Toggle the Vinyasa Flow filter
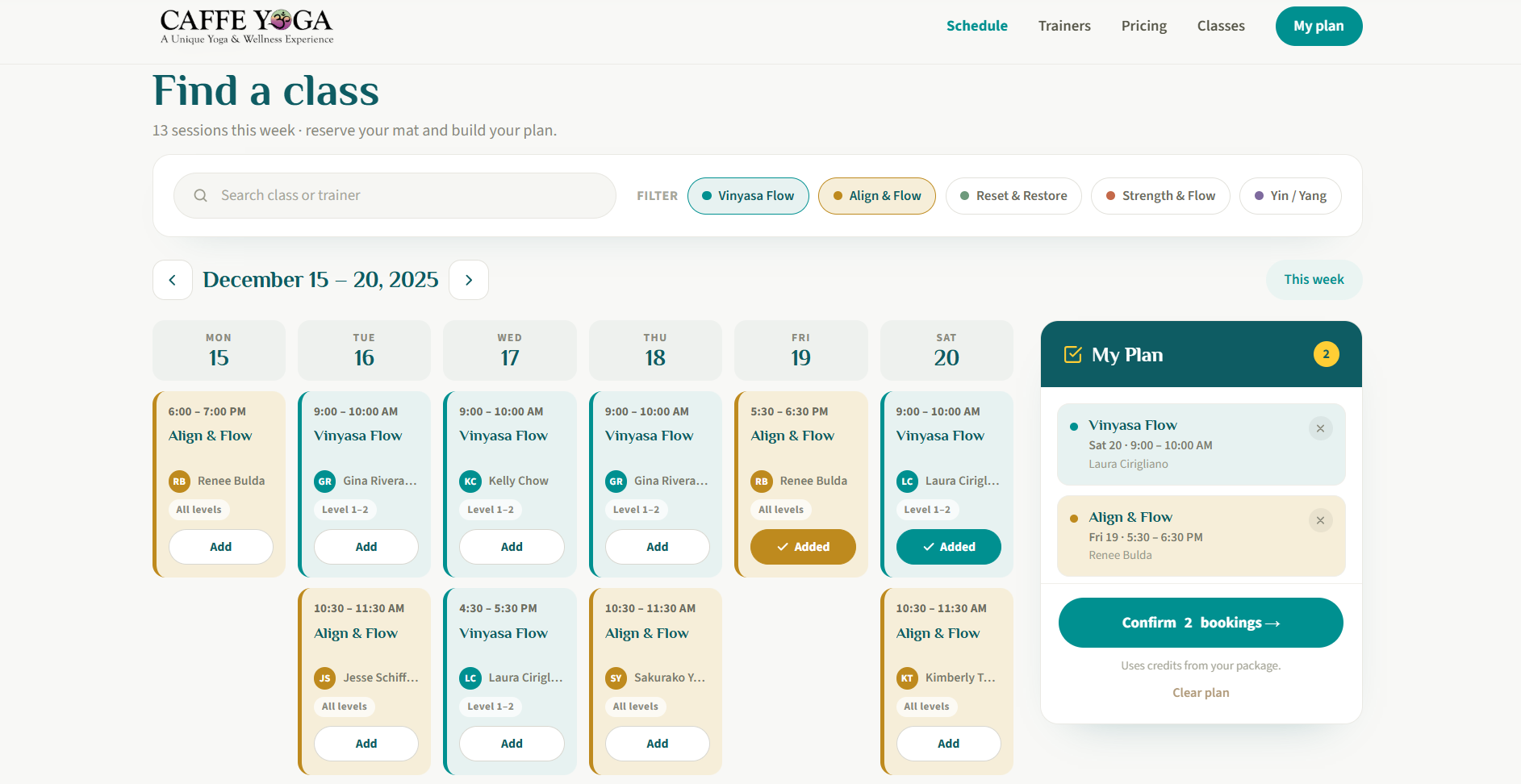This screenshot has height=784, width=1521. point(748,196)
